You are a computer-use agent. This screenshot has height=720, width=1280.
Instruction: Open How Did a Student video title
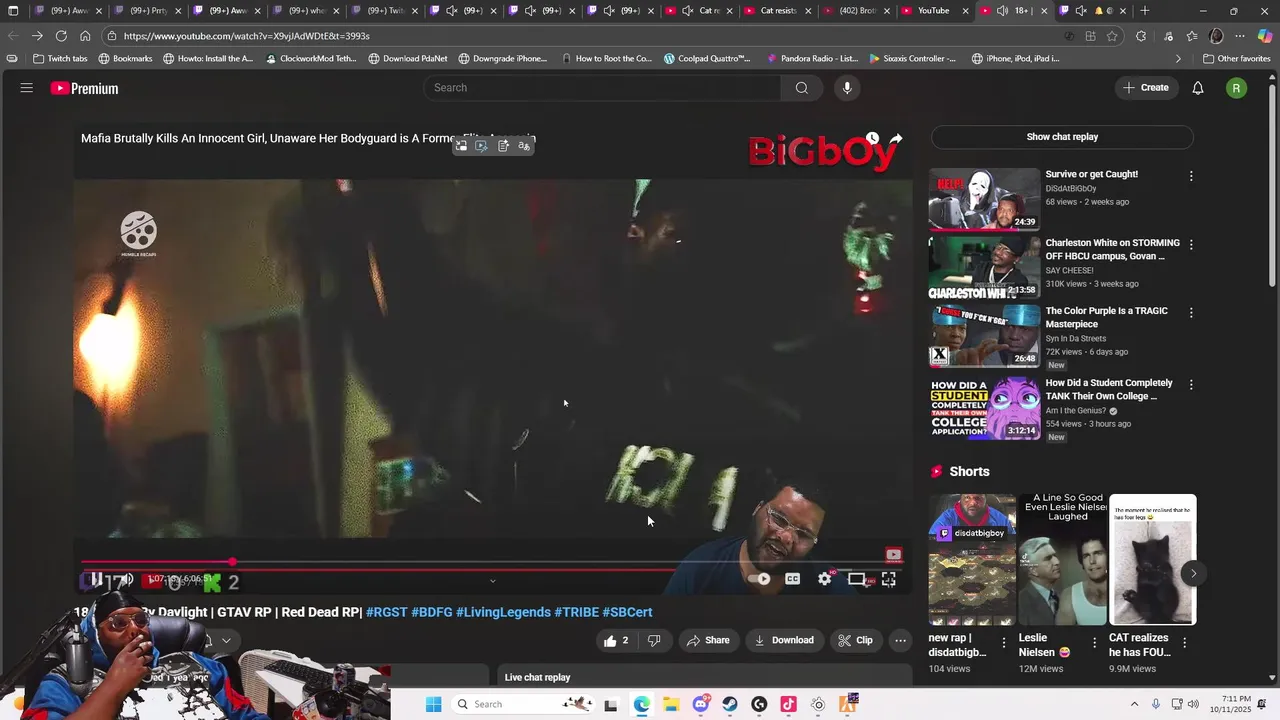[x=1108, y=389]
